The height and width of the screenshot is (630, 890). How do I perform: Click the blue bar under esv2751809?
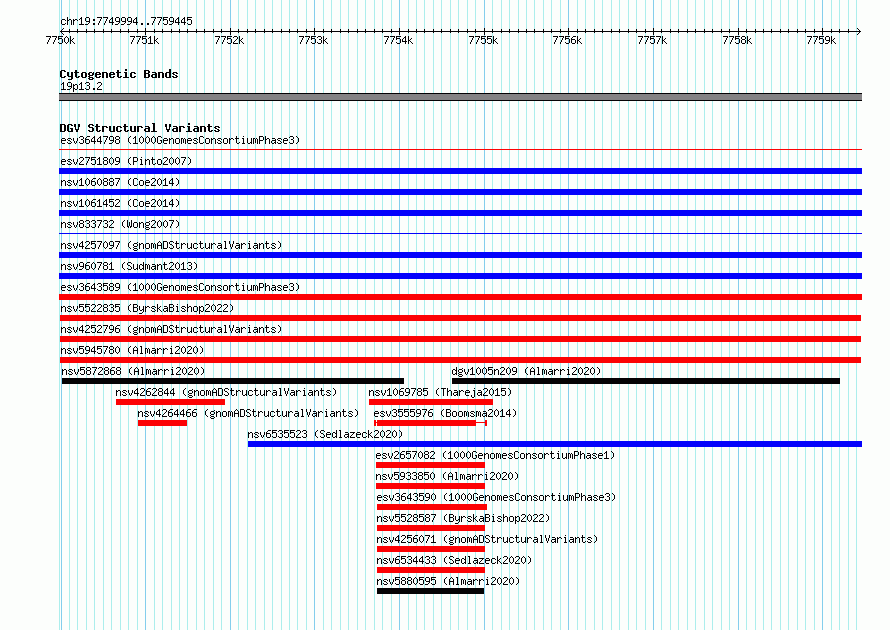(x=460, y=171)
